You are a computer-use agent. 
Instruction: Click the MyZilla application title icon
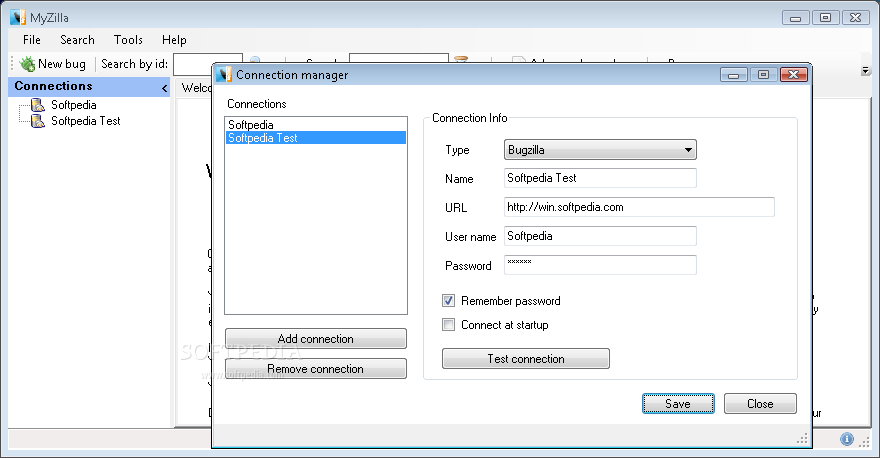coord(18,17)
